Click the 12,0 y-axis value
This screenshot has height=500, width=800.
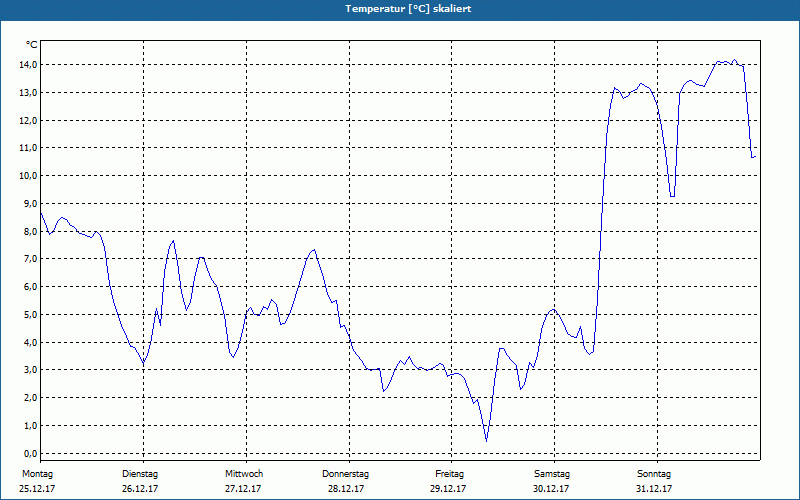coord(29,120)
